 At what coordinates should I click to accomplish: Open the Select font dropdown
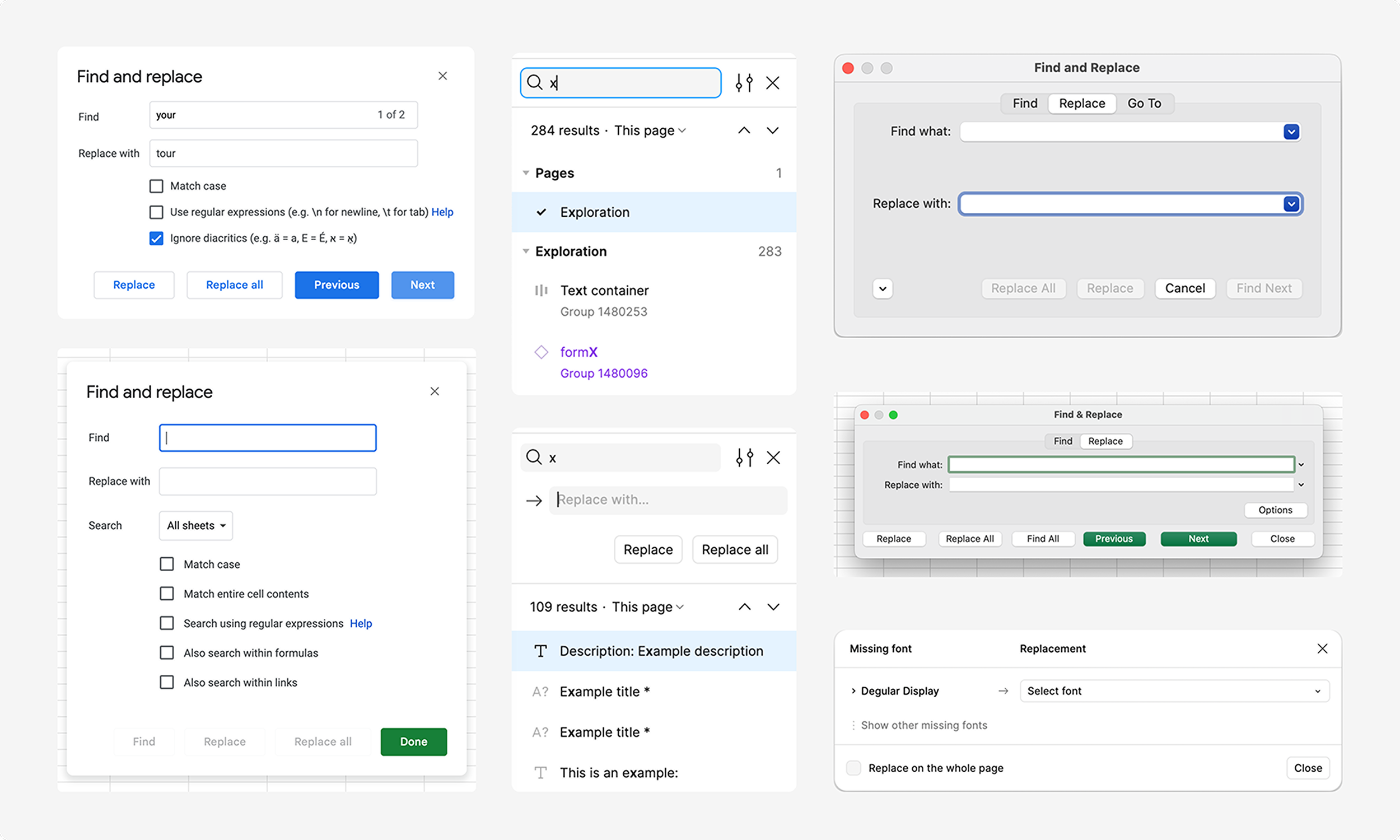pos(1174,691)
